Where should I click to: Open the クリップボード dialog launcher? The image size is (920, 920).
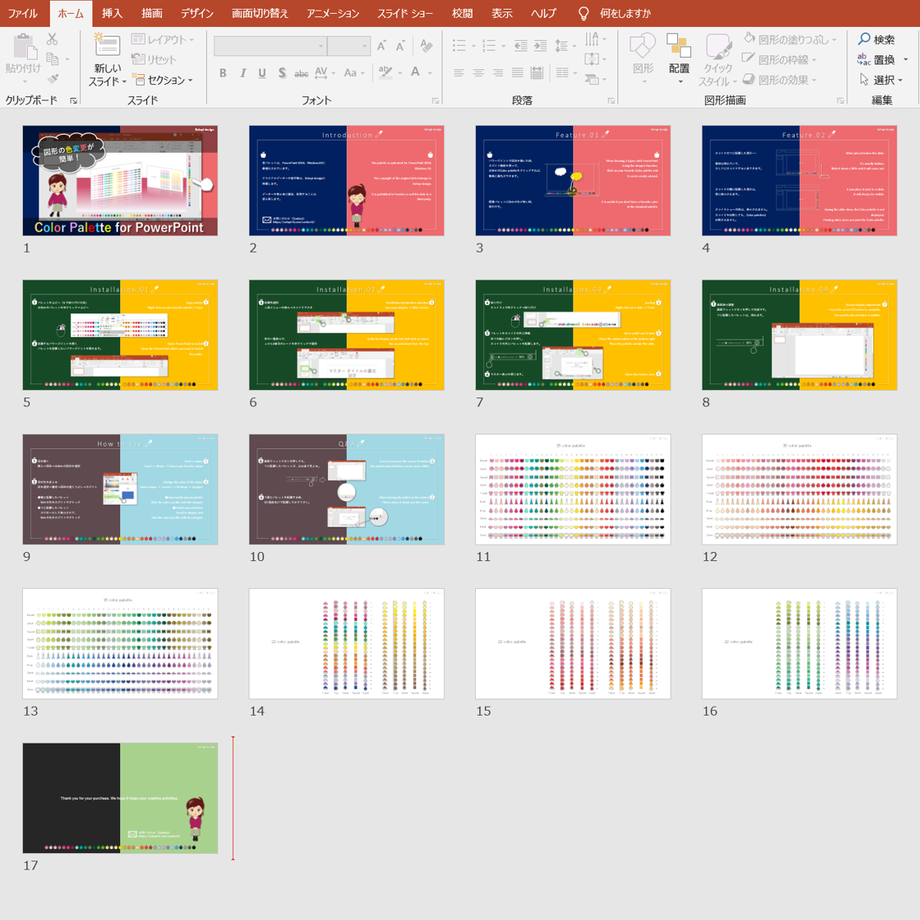point(73,101)
